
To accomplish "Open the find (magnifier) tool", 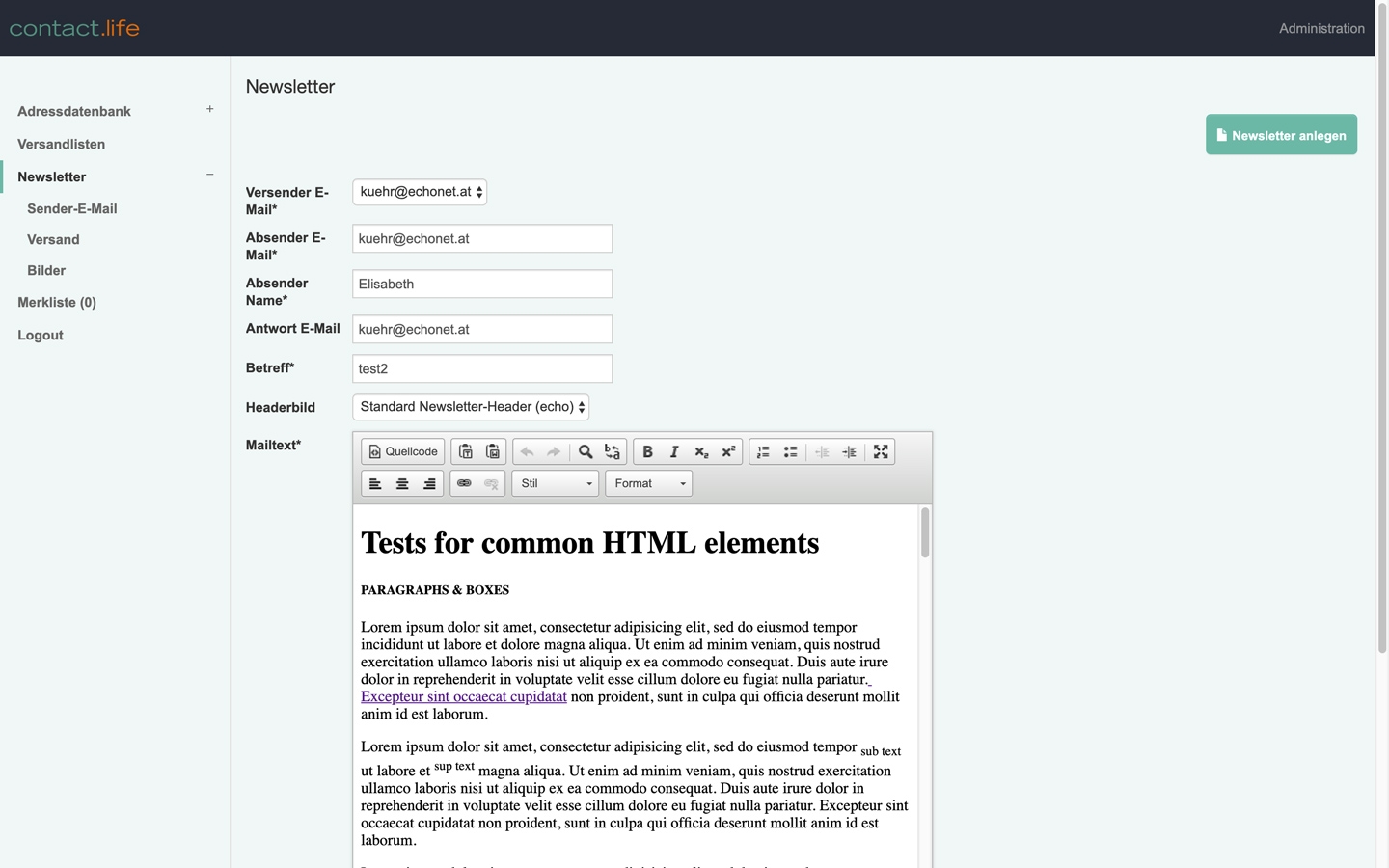I will (x=586, y=451).
